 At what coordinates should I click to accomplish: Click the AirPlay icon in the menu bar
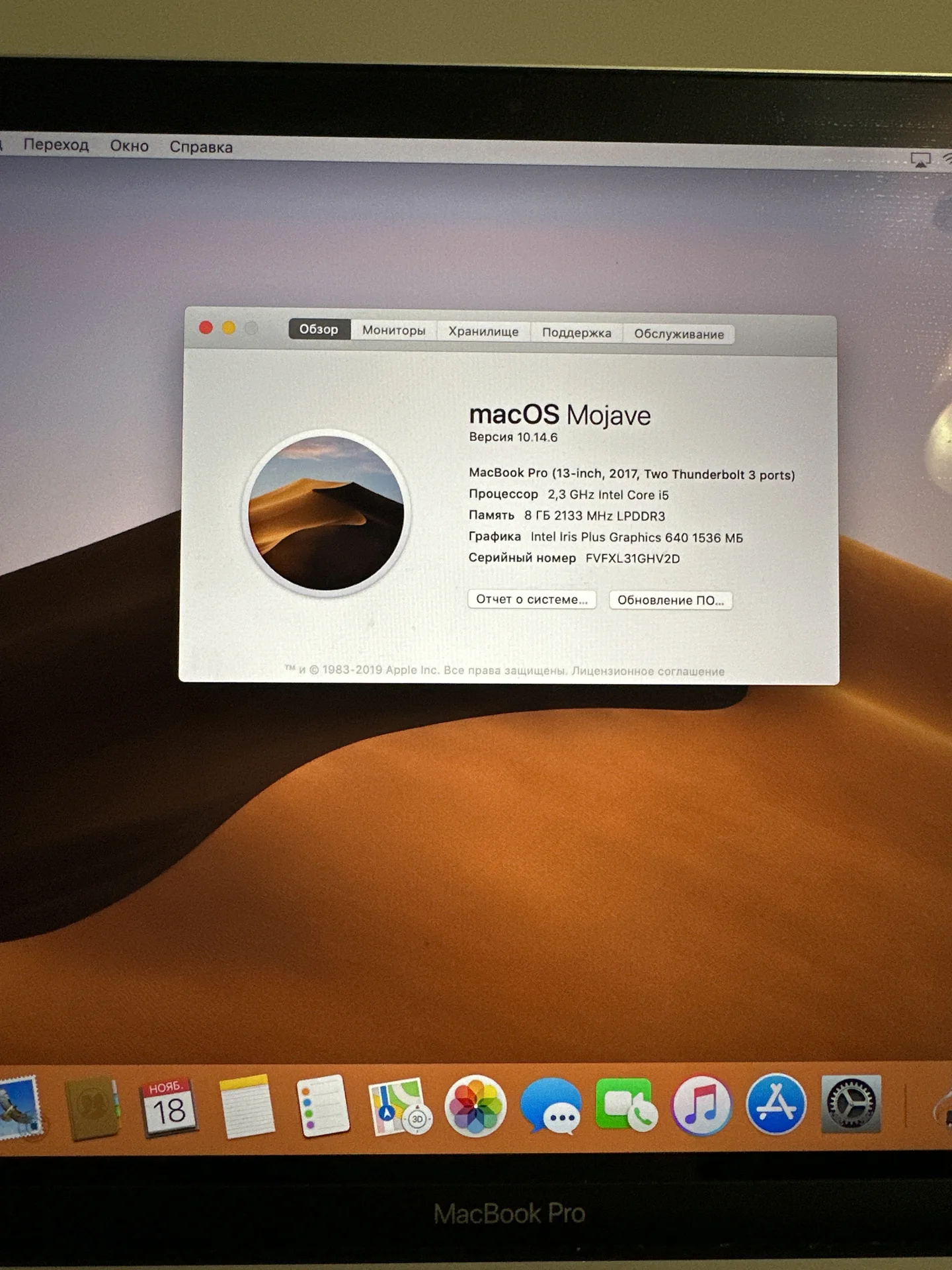(920, 159)
